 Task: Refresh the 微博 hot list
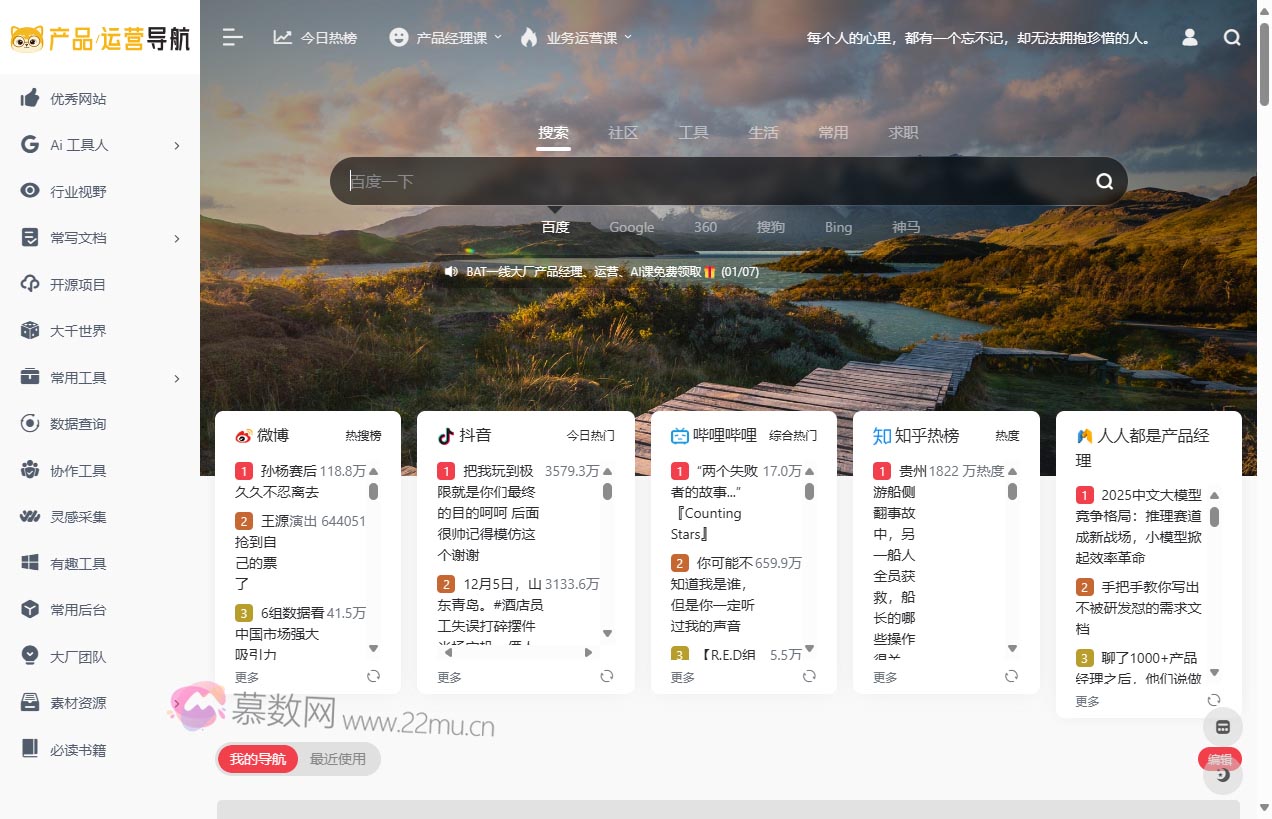(373, 676)
